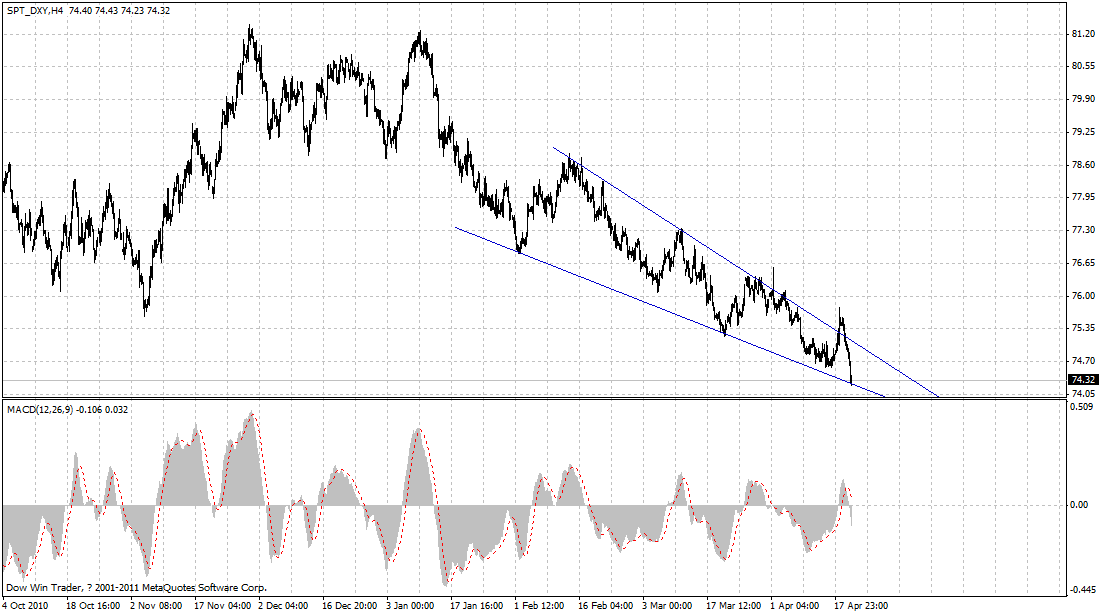Click the 3 Mar 00:00 time label

(x=667, y=605)
